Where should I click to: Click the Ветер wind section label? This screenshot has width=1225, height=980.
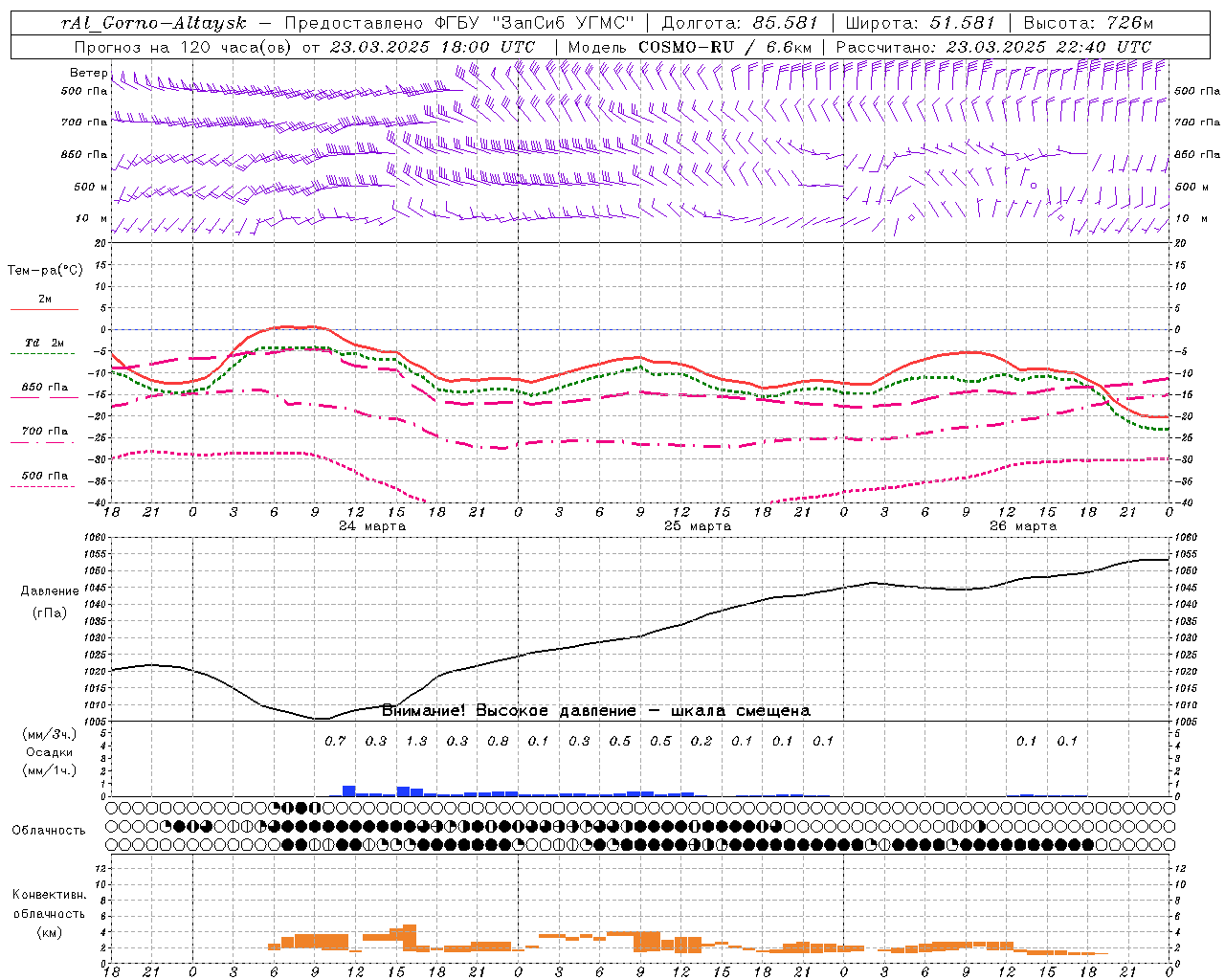tap(88, 73)
